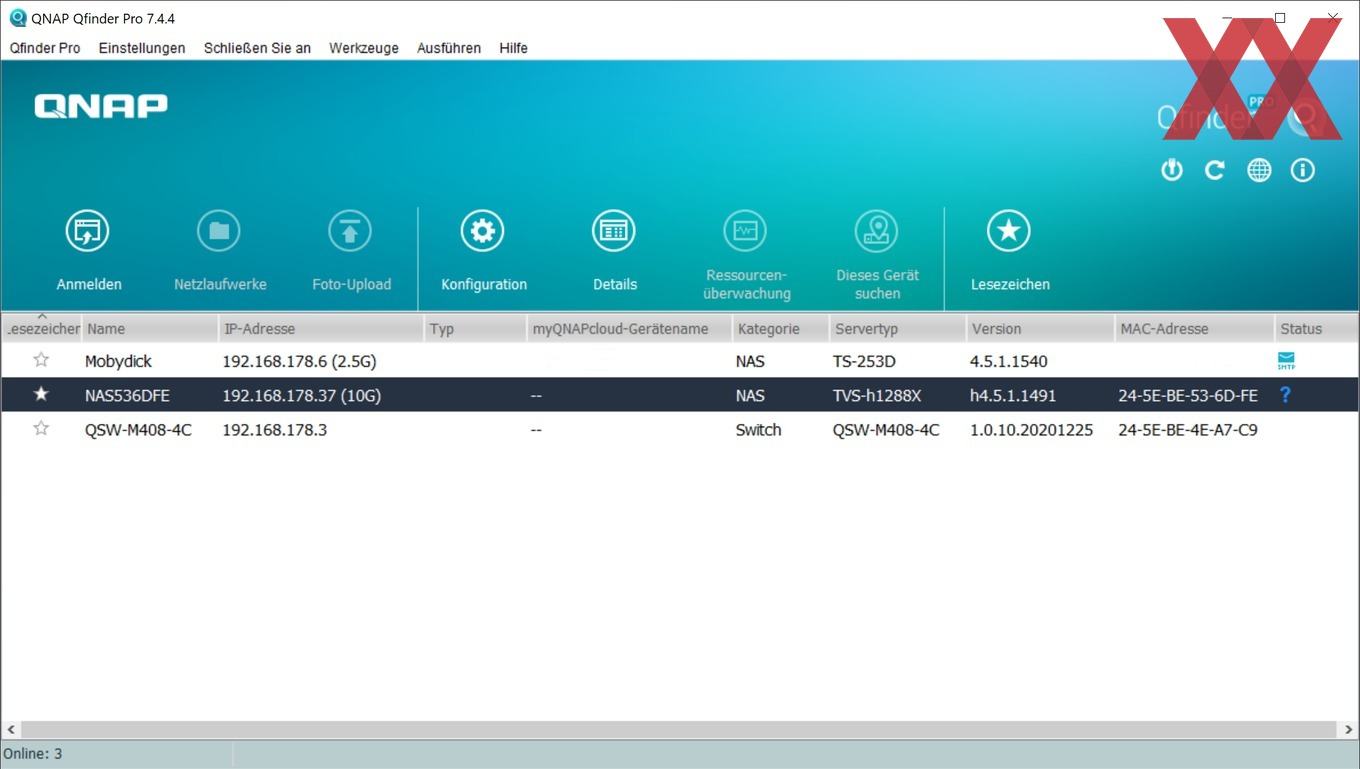Screen dimensions: 1360x769
Task: Click the scrollbar right arrow
Action: tap(1348, 730)
